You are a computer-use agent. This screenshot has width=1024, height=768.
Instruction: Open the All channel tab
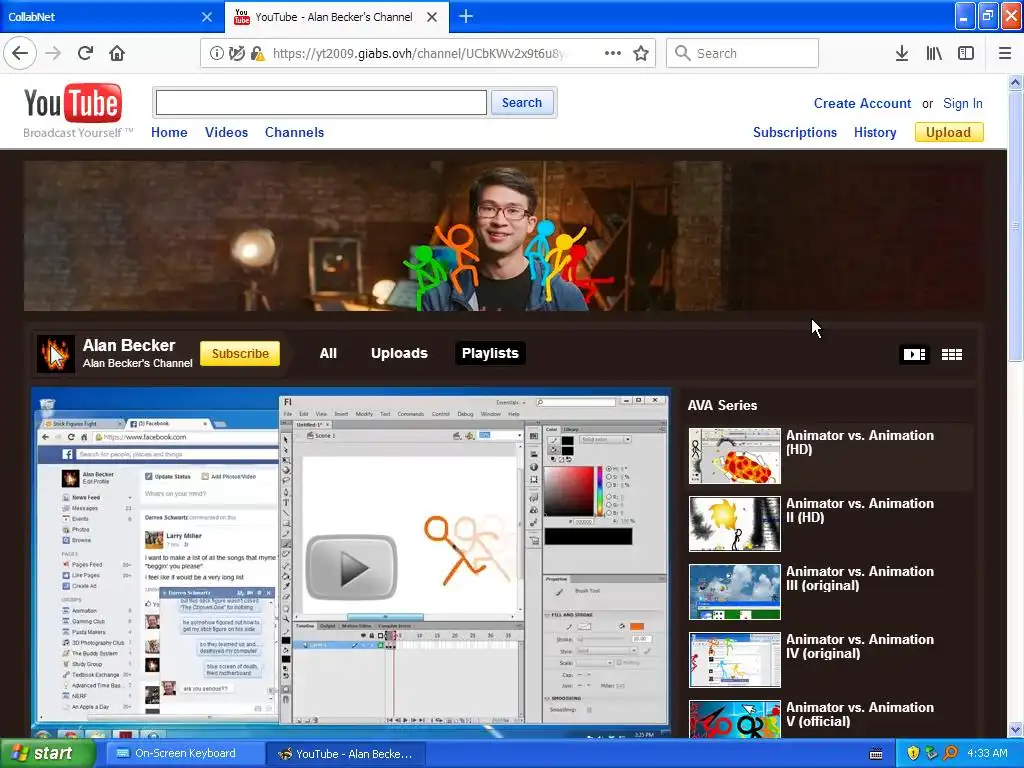point(328,353)
